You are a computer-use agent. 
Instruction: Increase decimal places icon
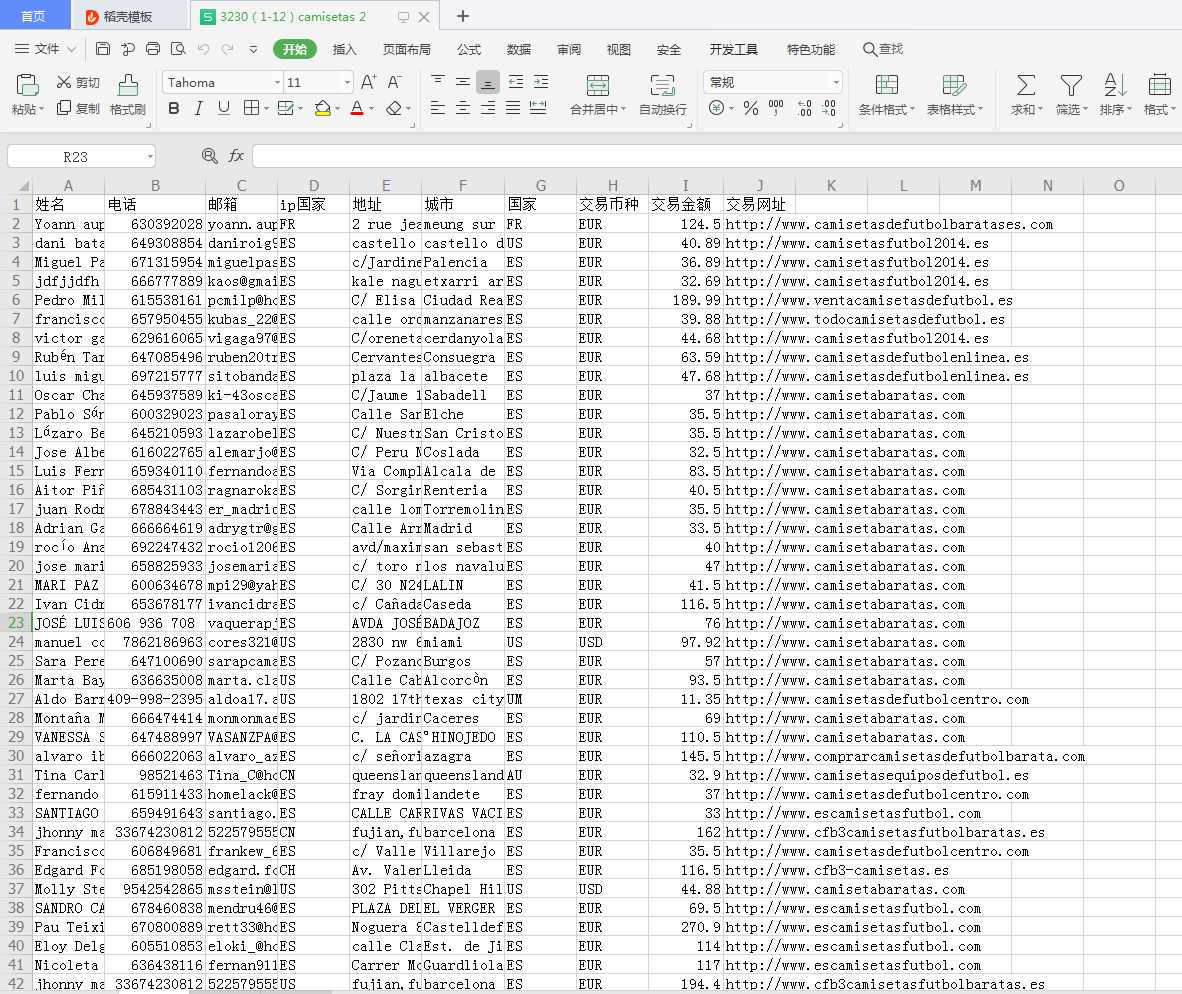pos(804,109)
